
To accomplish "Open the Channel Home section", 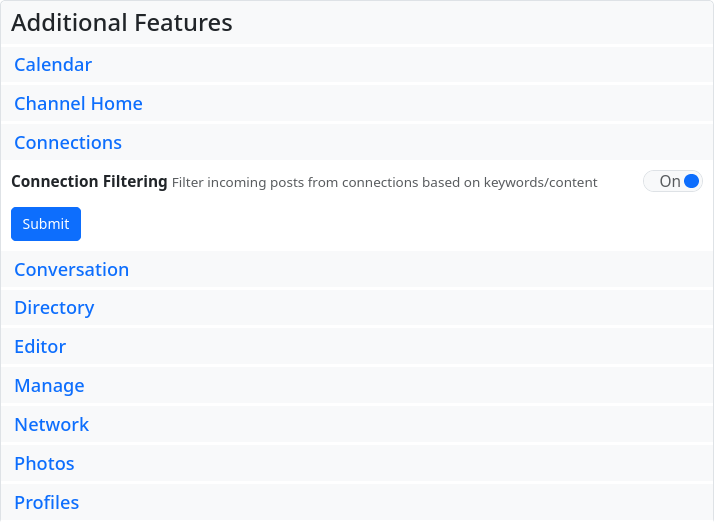I will (78, 104).
